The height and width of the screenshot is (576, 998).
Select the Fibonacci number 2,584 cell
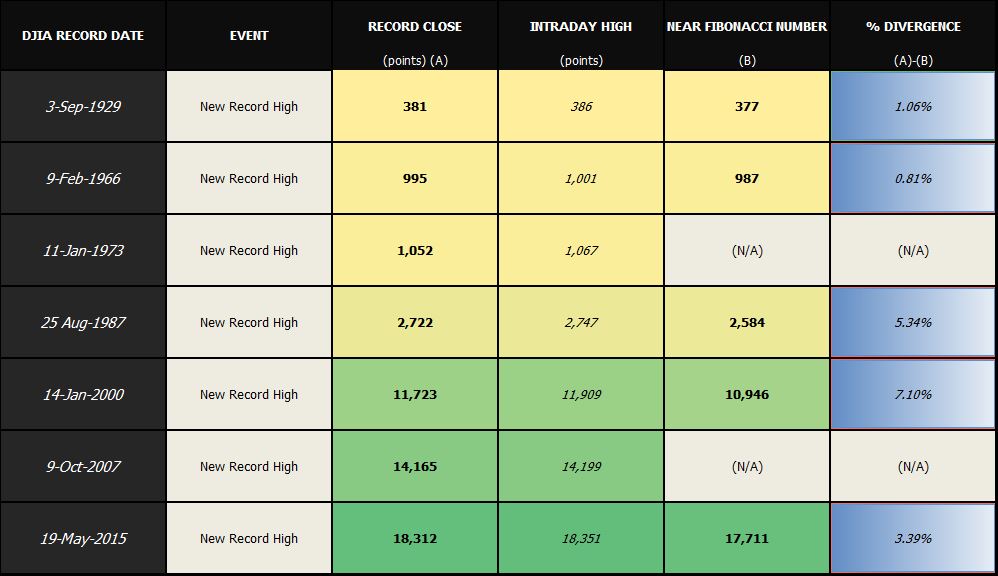pos(747,323)
